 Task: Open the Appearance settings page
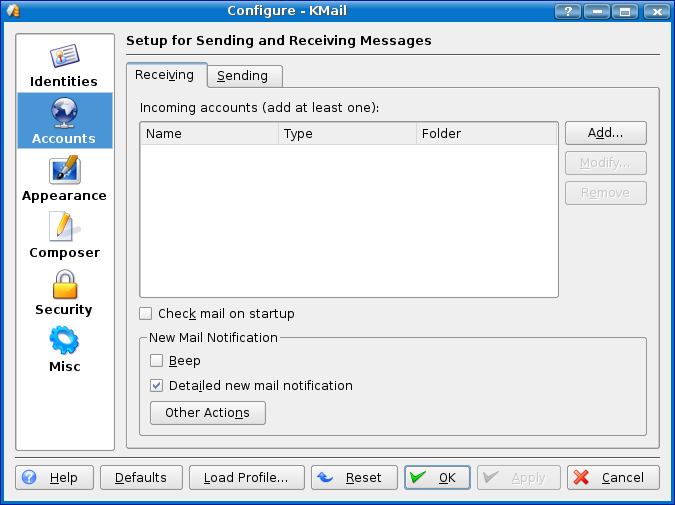point(64,179)
